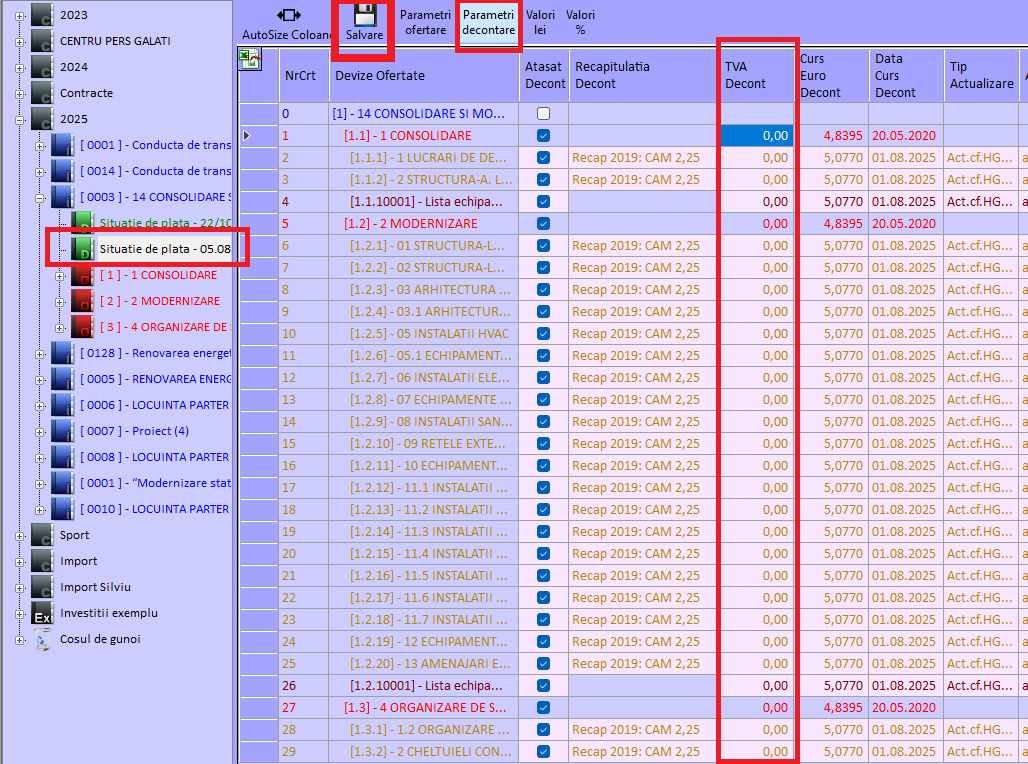Click the TVA Decont column header

pos(757,75)
